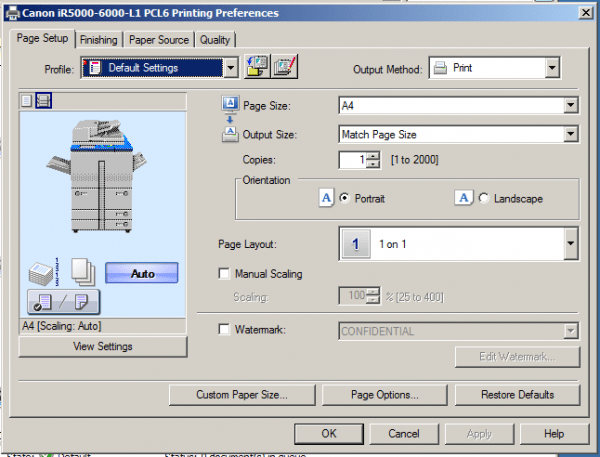Click the printer image in preview
This screenshot has width=600, height=457.
pyautogui.click(x=98, y=176)
